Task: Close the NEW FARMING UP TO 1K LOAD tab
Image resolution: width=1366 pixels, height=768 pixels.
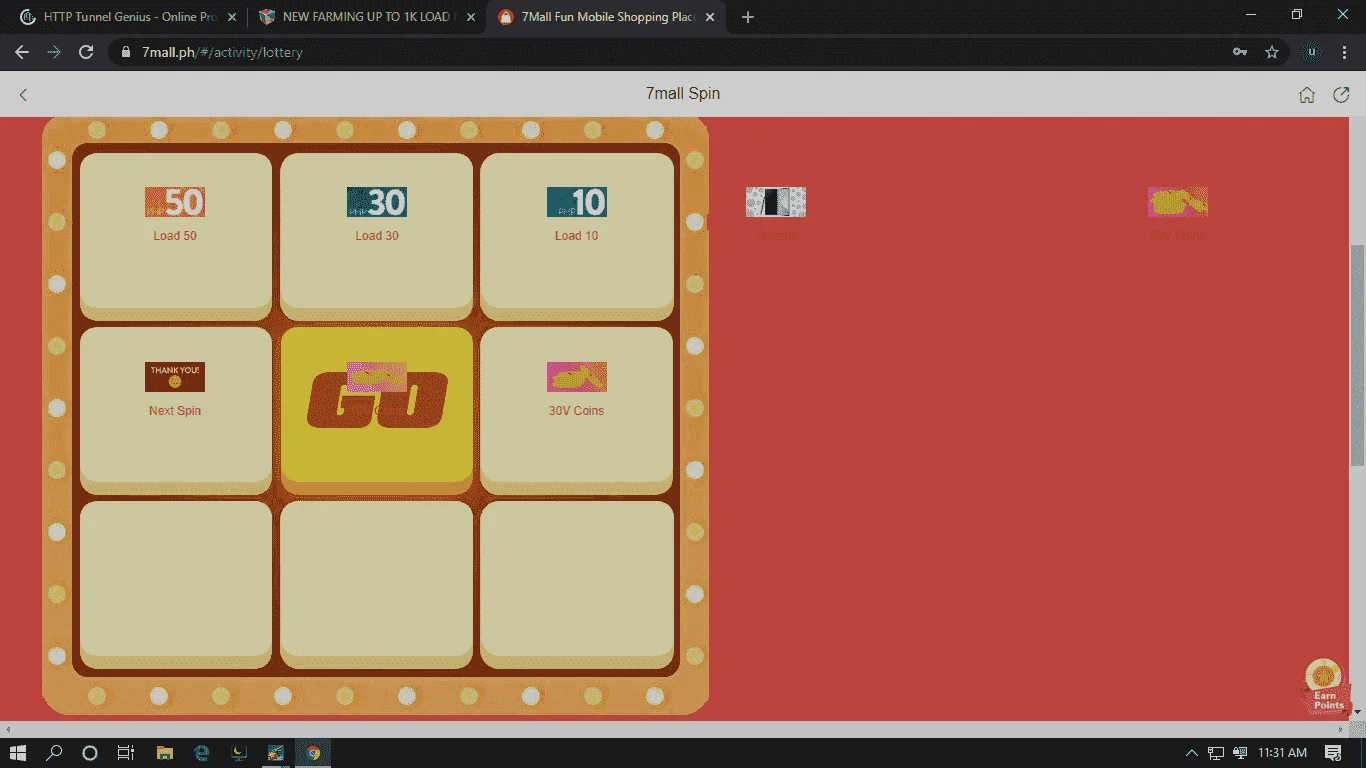Action: pos(471,17)
